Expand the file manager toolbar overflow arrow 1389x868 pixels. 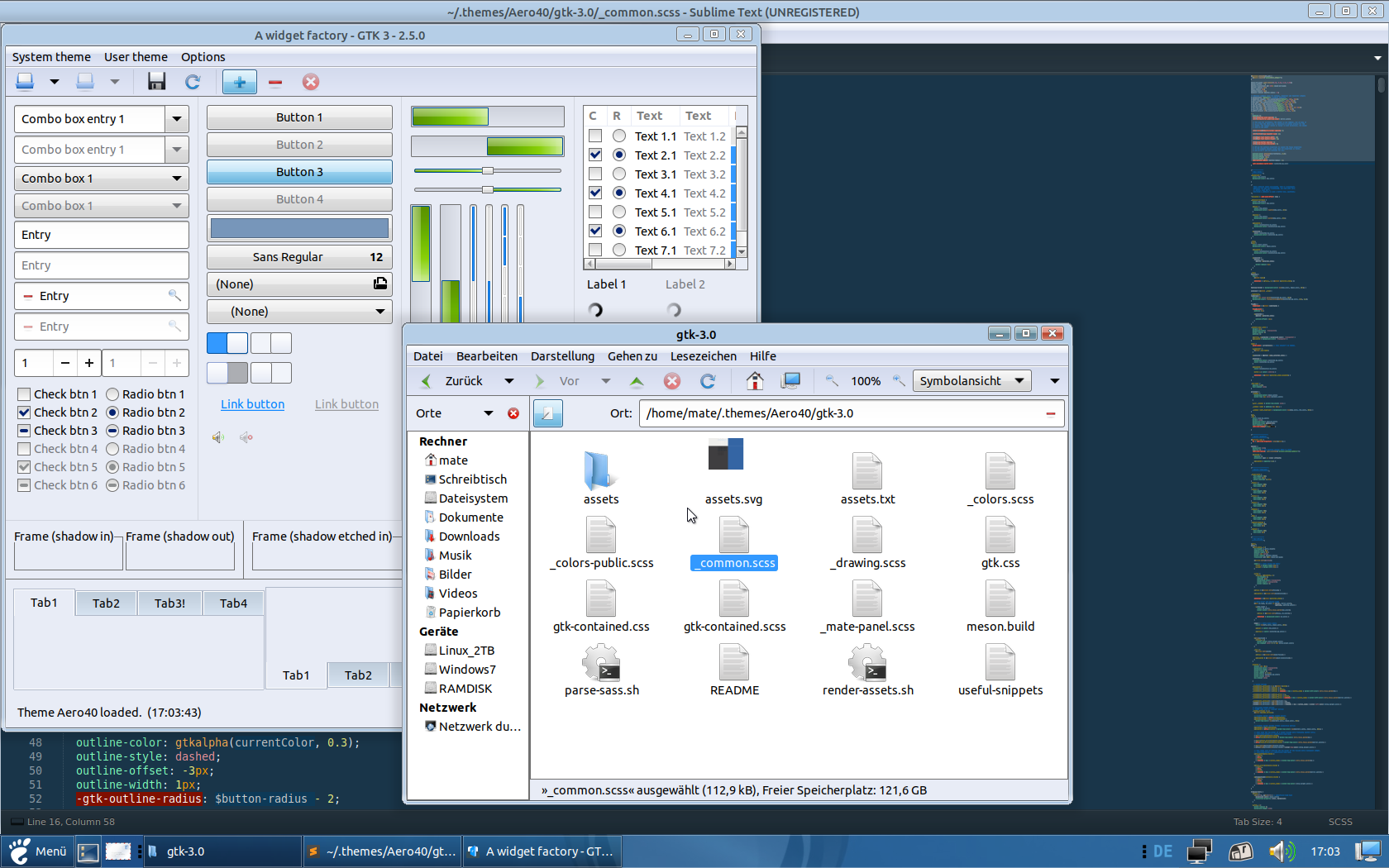coord(1055,381)
